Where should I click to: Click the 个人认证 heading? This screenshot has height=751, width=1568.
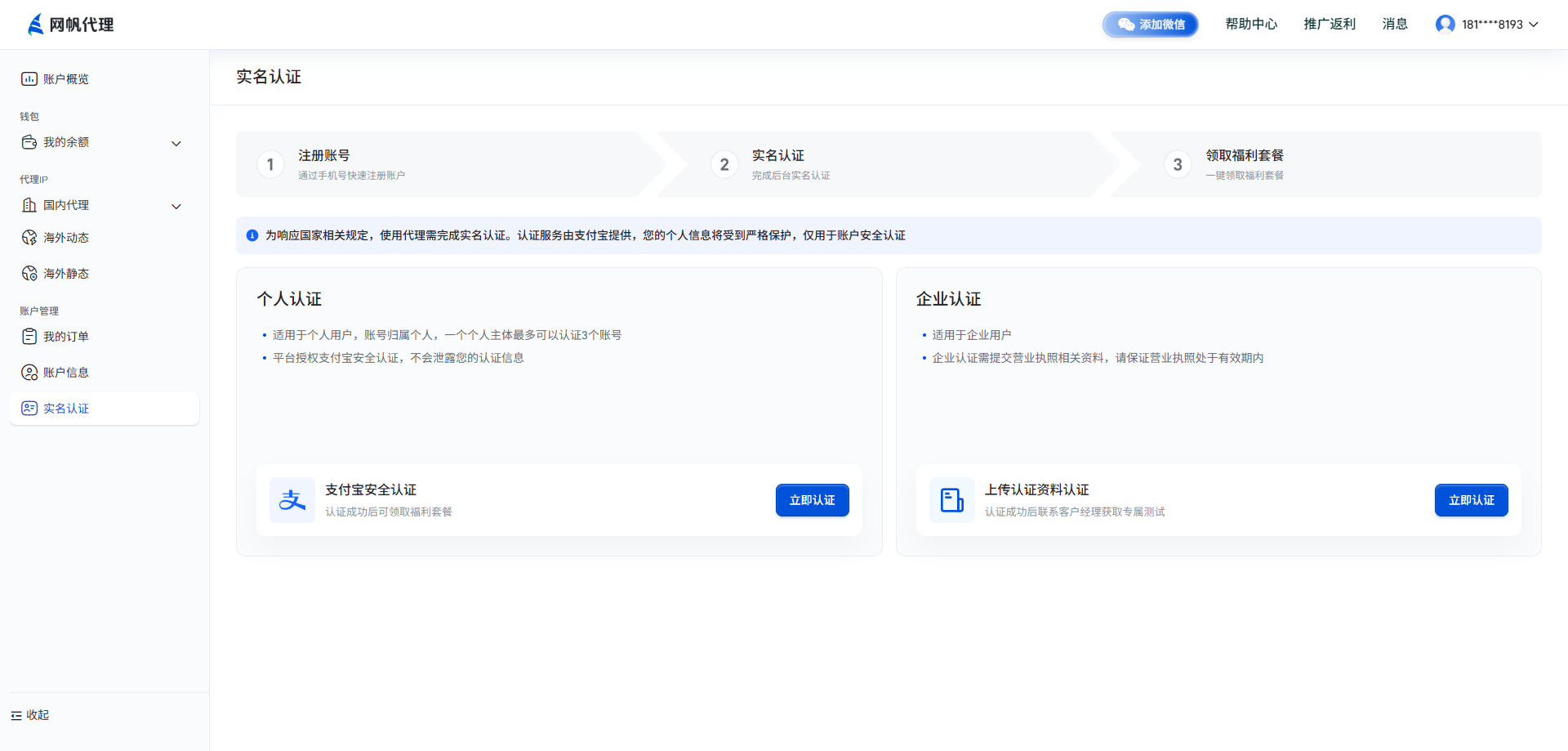click(x=289, y=299)
